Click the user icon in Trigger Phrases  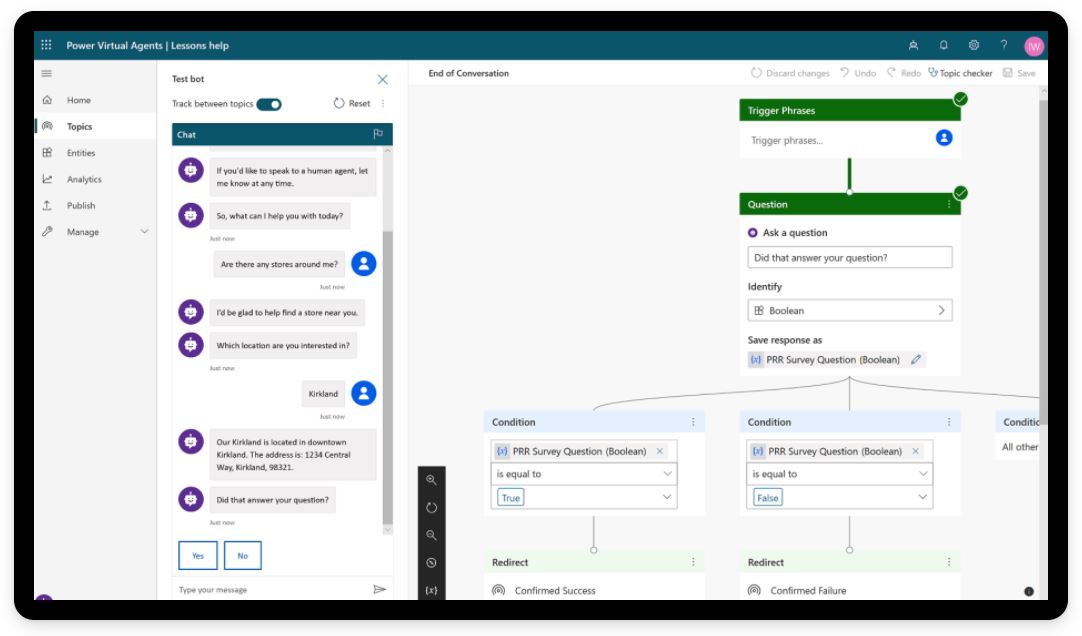point(944,138)
